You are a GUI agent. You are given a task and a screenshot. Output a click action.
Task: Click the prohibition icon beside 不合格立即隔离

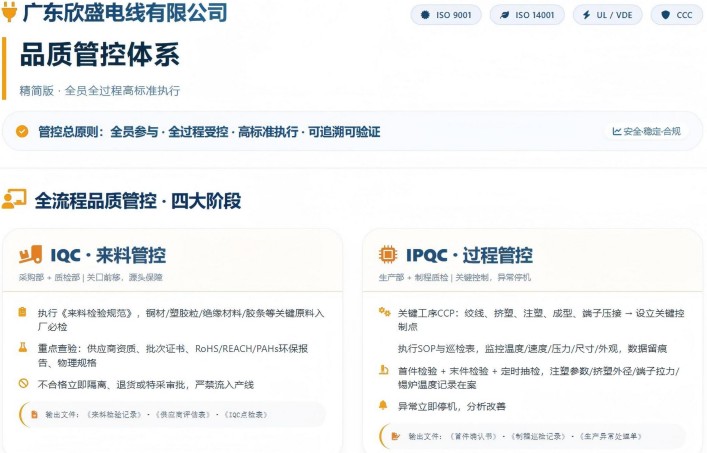coord(22,383)
